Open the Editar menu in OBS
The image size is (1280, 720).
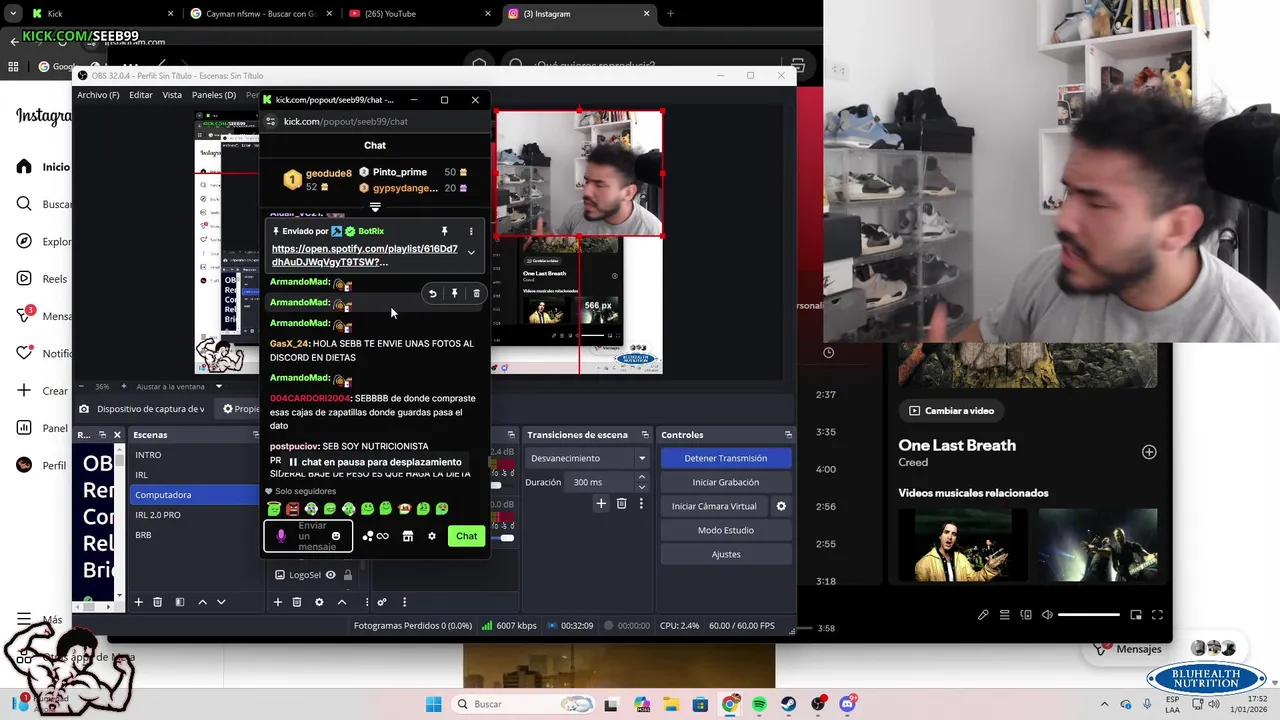click(x=141, y=95)
